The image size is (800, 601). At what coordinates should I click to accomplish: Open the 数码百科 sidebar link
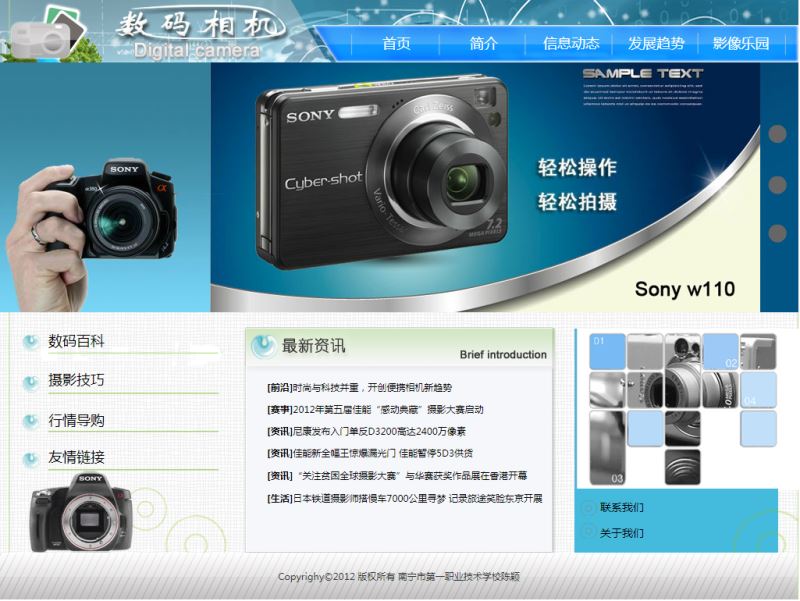76,341
